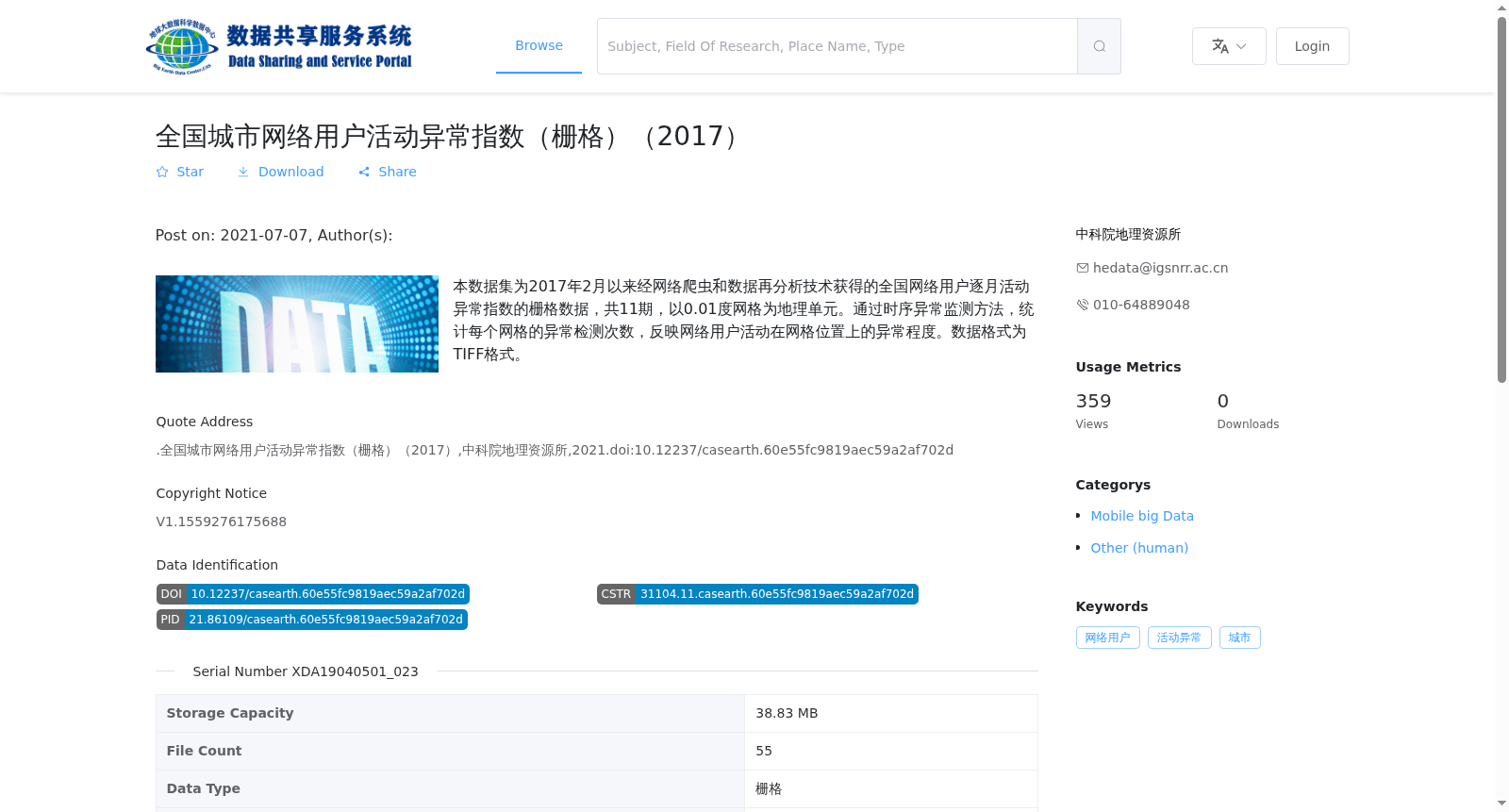Click the 活动异常 keyword tag
1509x812 pixels.
coord(1180,638)
